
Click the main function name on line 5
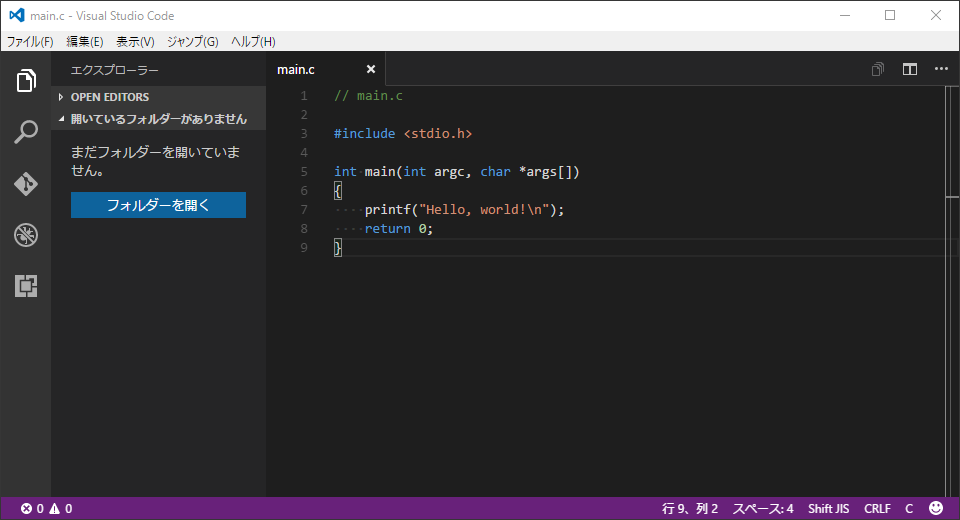[x=380, y=171]
